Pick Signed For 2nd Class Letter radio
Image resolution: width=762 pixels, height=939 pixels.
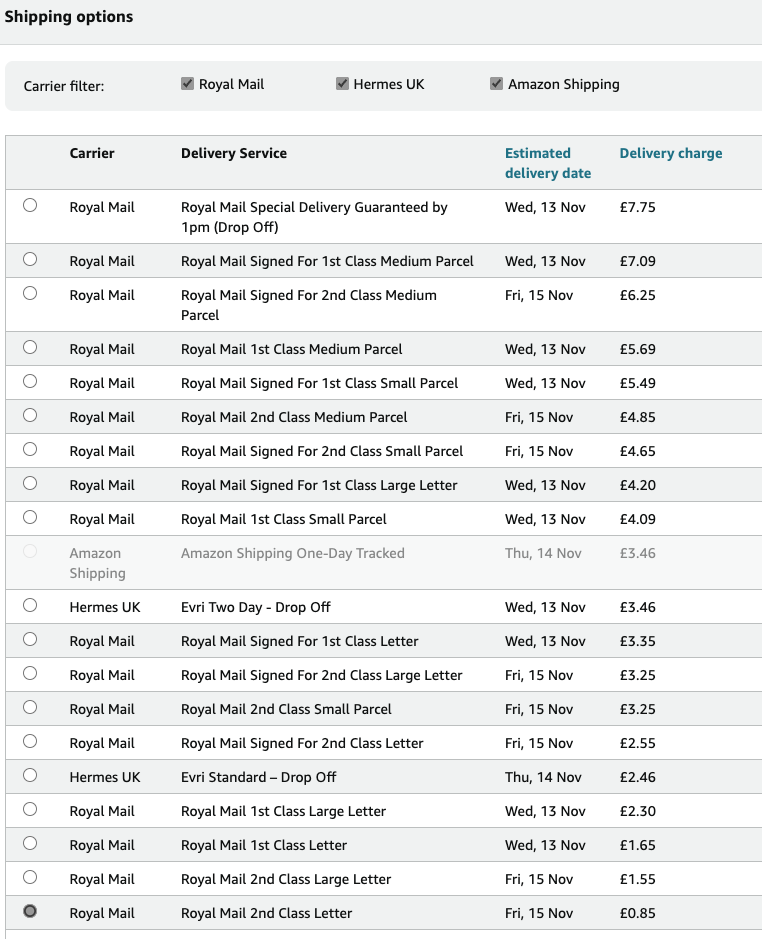point(30,741)
